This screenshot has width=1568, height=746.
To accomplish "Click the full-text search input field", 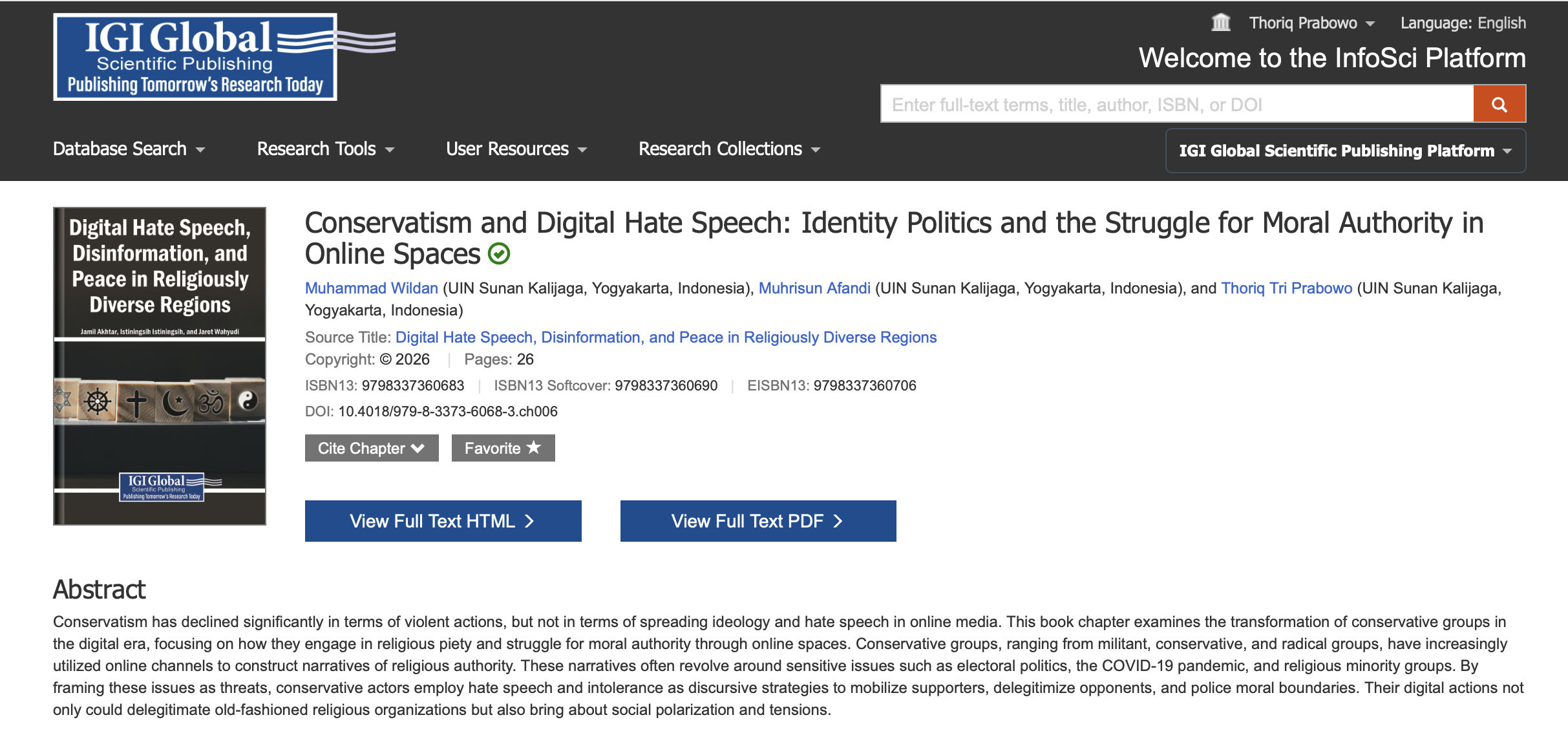I will click(1177, 104).
